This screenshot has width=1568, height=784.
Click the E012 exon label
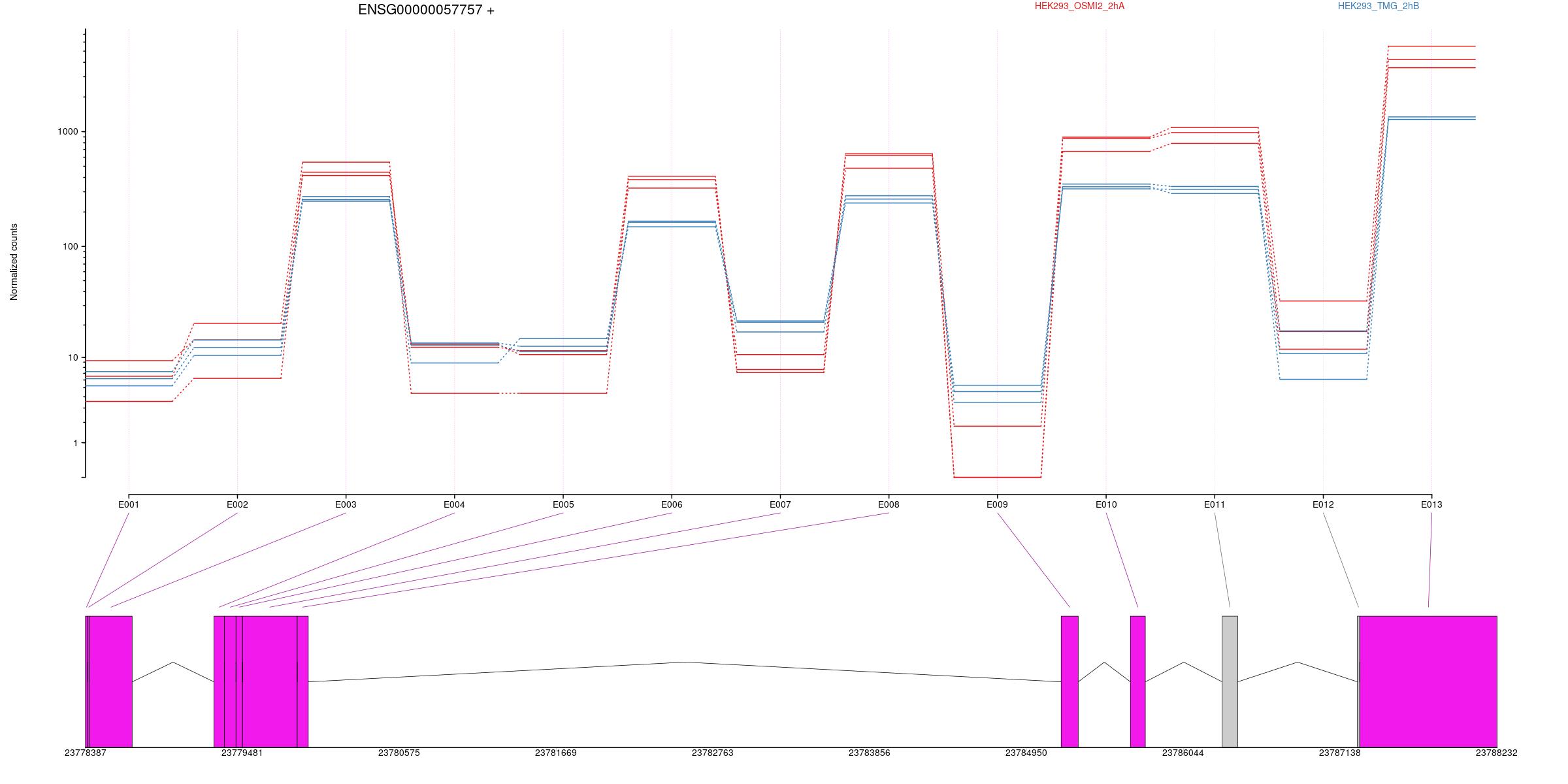click(x=1323, y=504)
